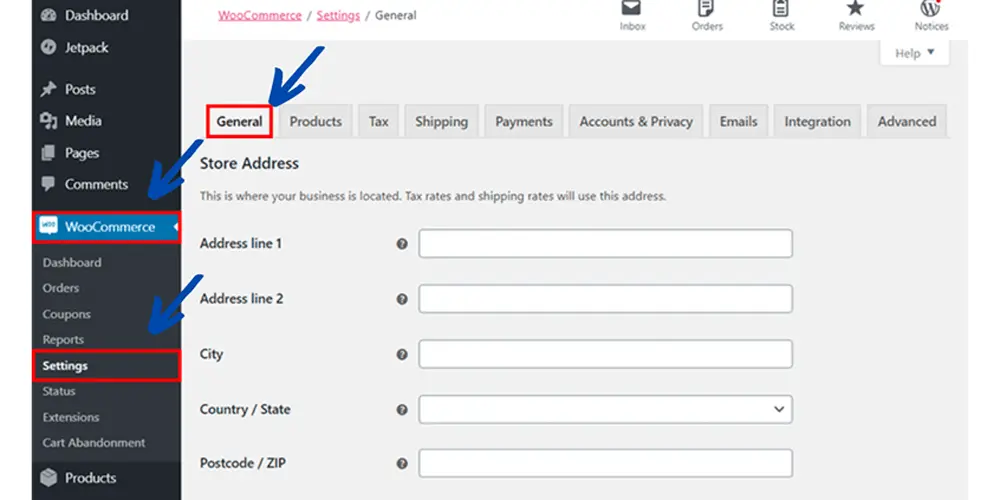The height and width of the screenshot is (500, 1000).
Task: Click the Comments bubble icon
Action: point(48,184)
